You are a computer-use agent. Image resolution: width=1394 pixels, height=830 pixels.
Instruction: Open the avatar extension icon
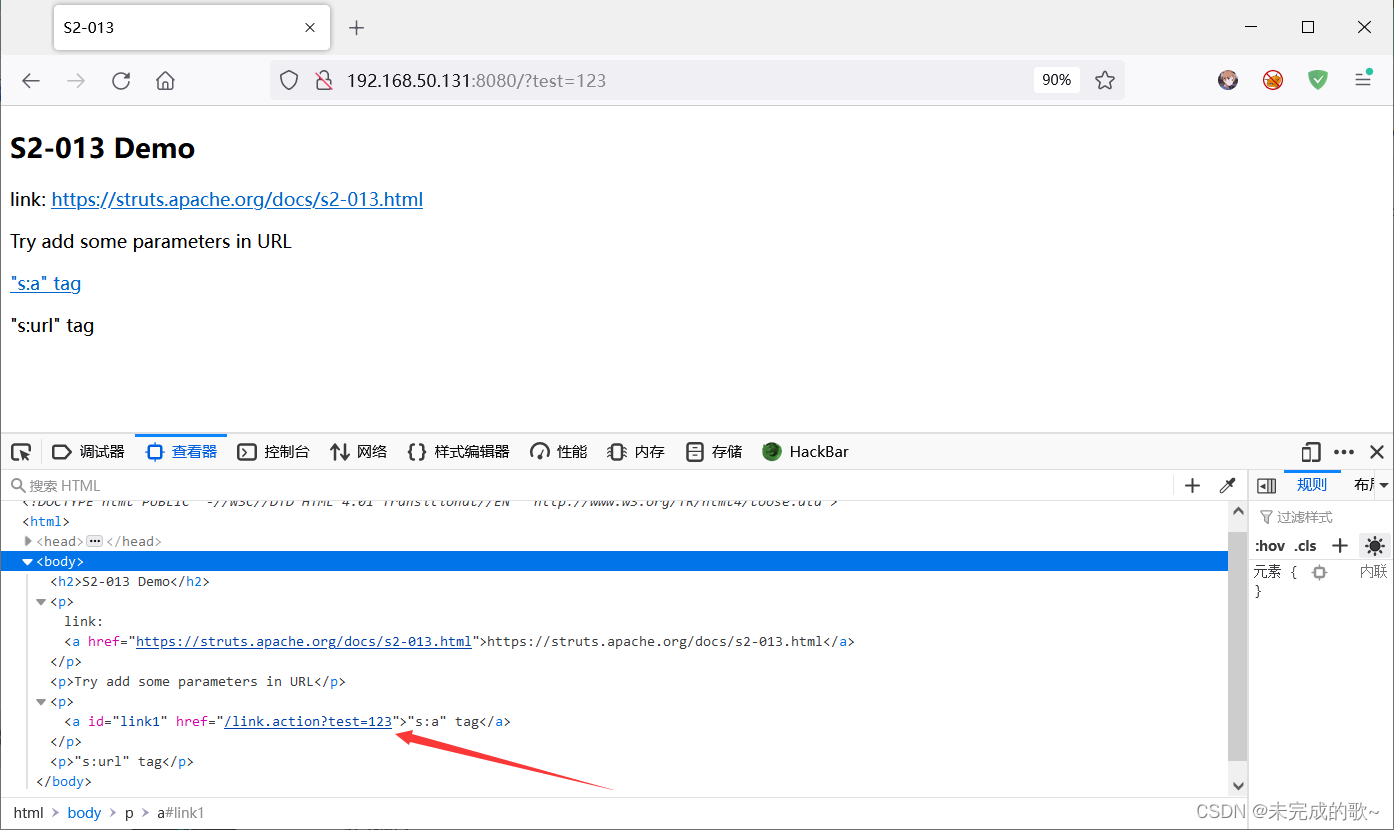coord(1228,81)
